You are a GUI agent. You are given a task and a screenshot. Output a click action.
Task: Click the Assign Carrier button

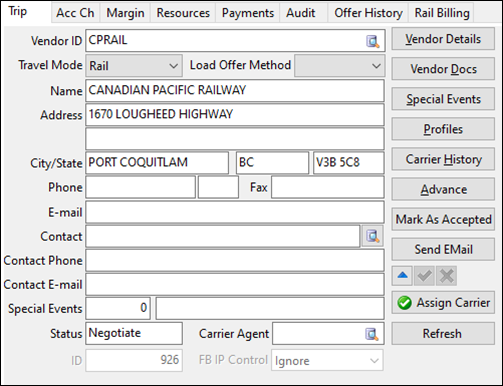coord(443,303)
